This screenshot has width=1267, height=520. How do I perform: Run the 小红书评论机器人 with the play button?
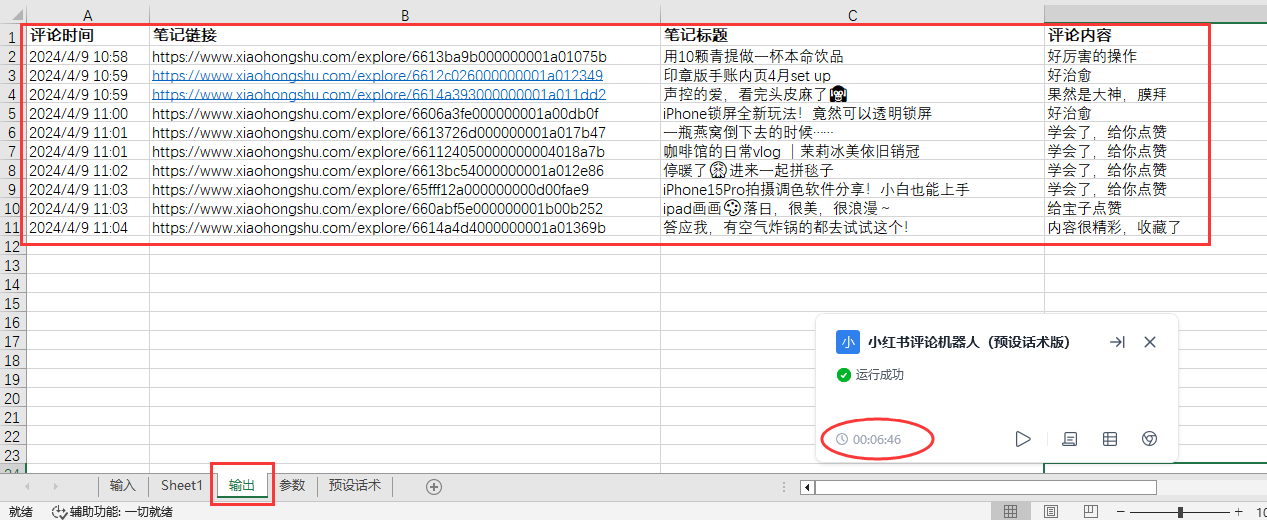(x=1022, y=439)
